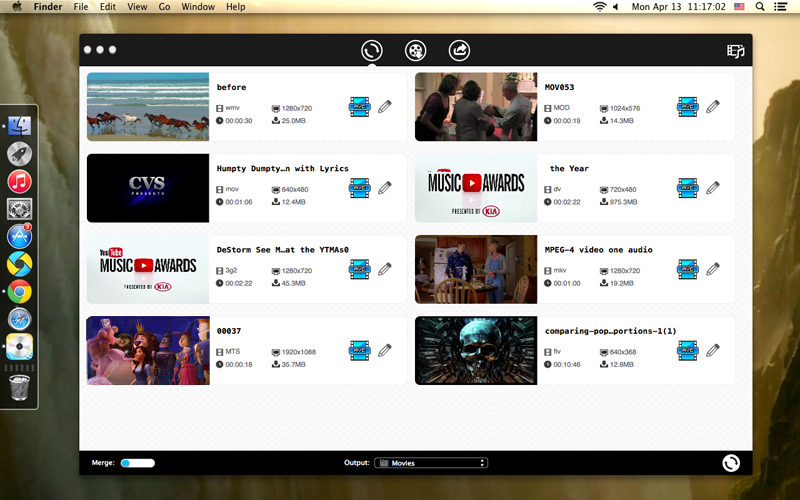Click the title 'comparing-pop…portions-1(1)'

pos(611,331)
